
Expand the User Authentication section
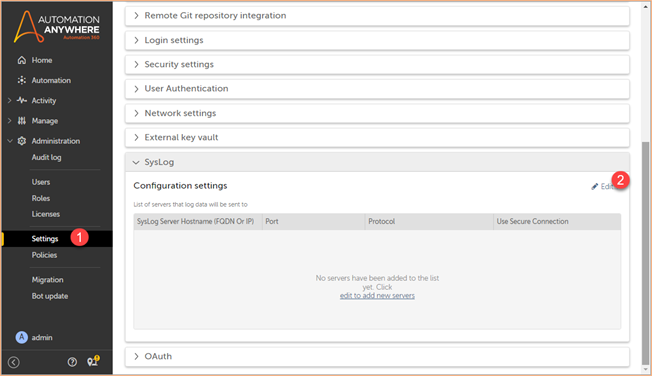pos(377,89)
